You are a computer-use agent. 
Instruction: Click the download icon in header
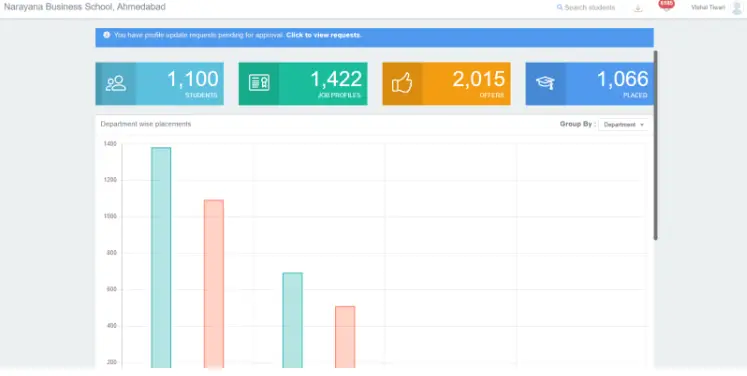click(638, 8)
